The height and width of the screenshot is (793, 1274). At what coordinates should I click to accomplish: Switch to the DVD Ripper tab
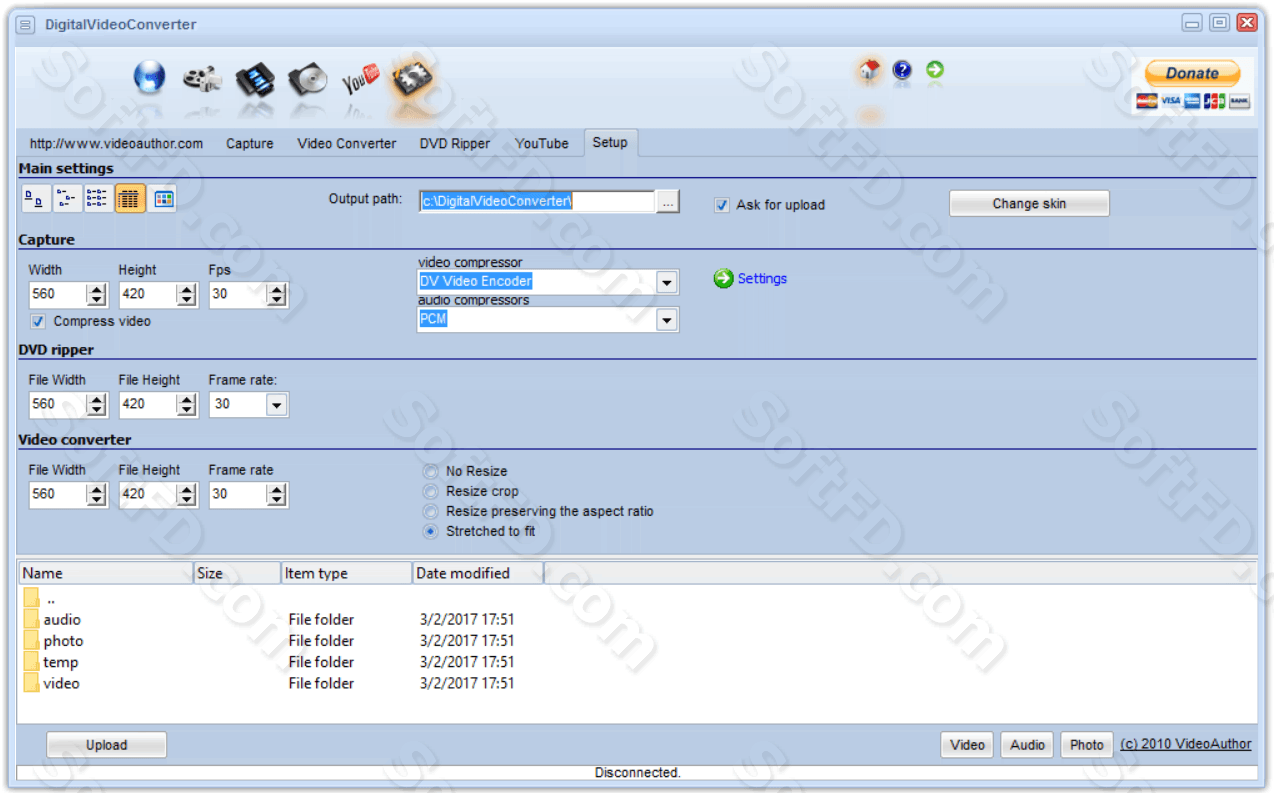pyautogui.click(x=455, y=144)
